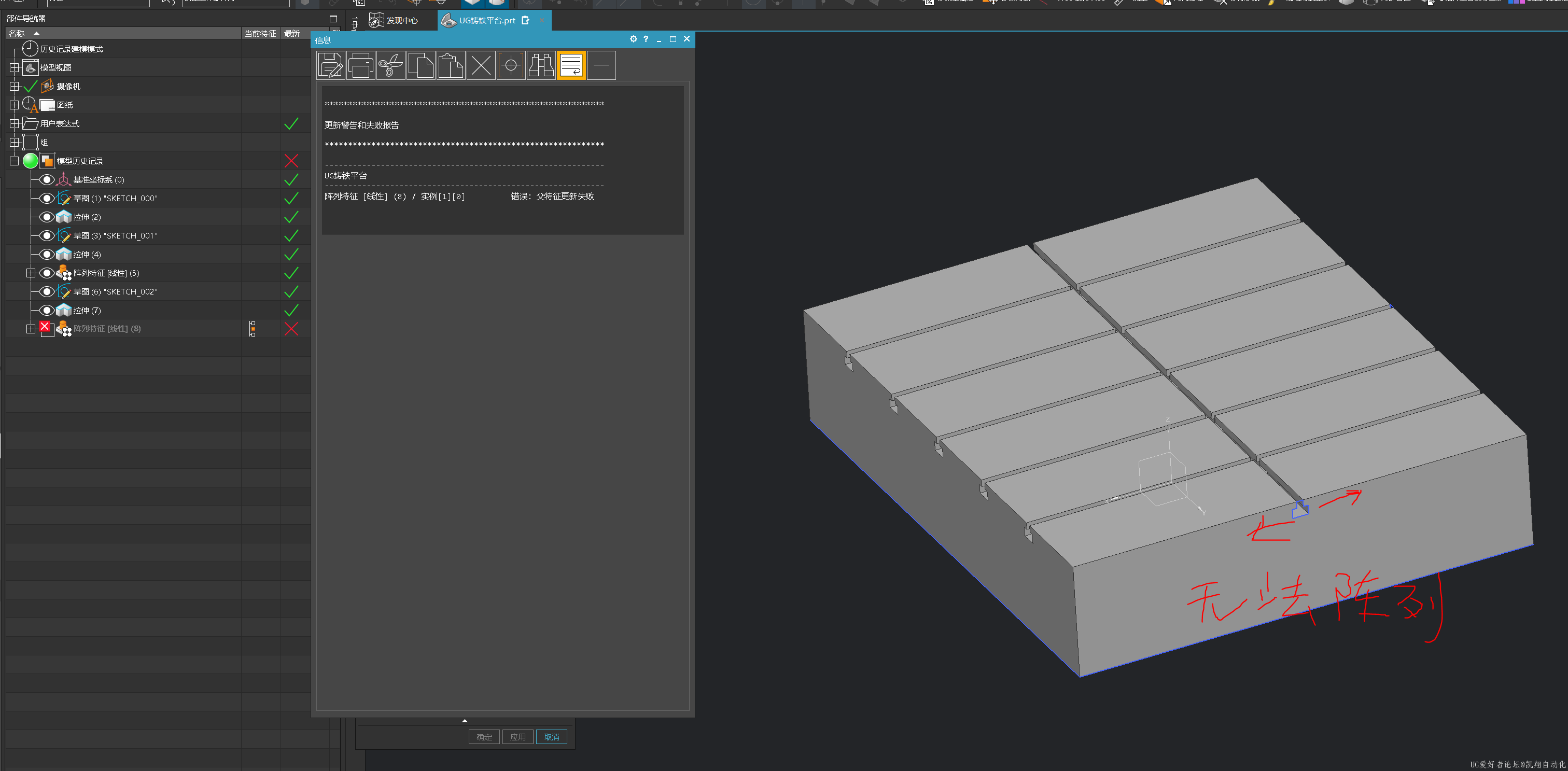The height and width of the screenshot is (771, 1568).
Task: Click current-feature marker on 阵列特征 (8) row
Action: point(252,329)
